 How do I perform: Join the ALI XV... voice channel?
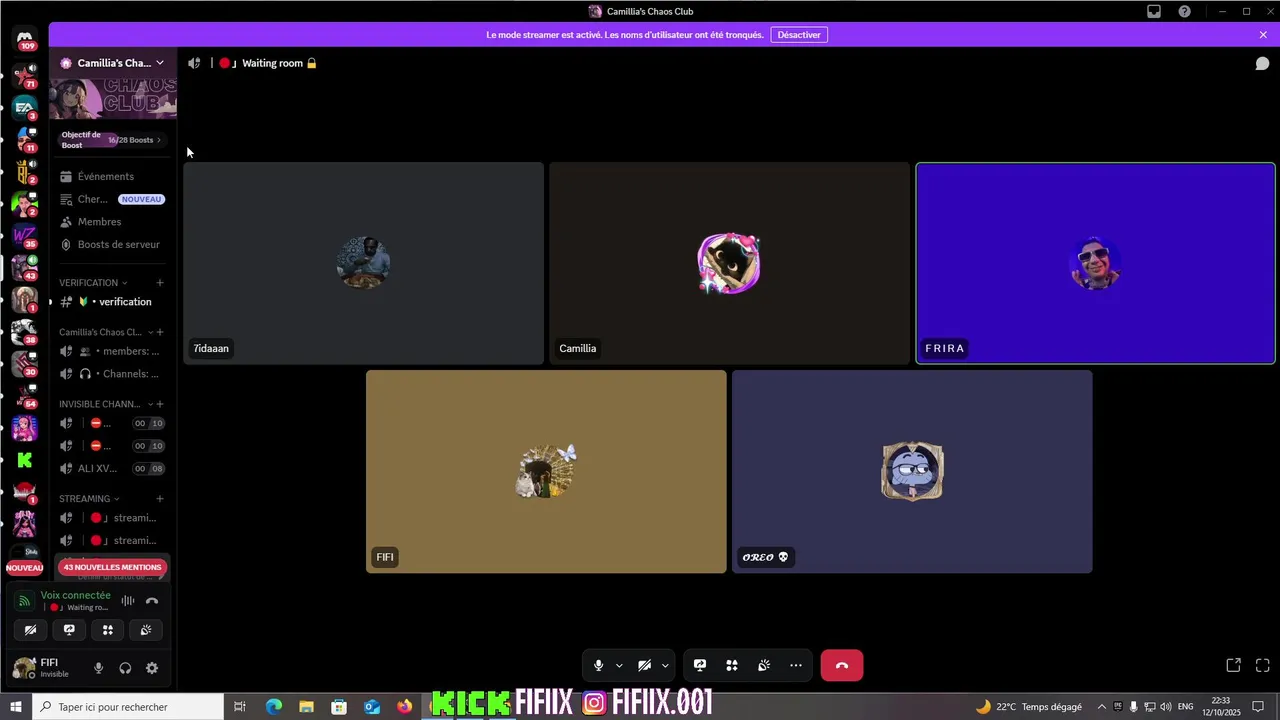point(111,468)
